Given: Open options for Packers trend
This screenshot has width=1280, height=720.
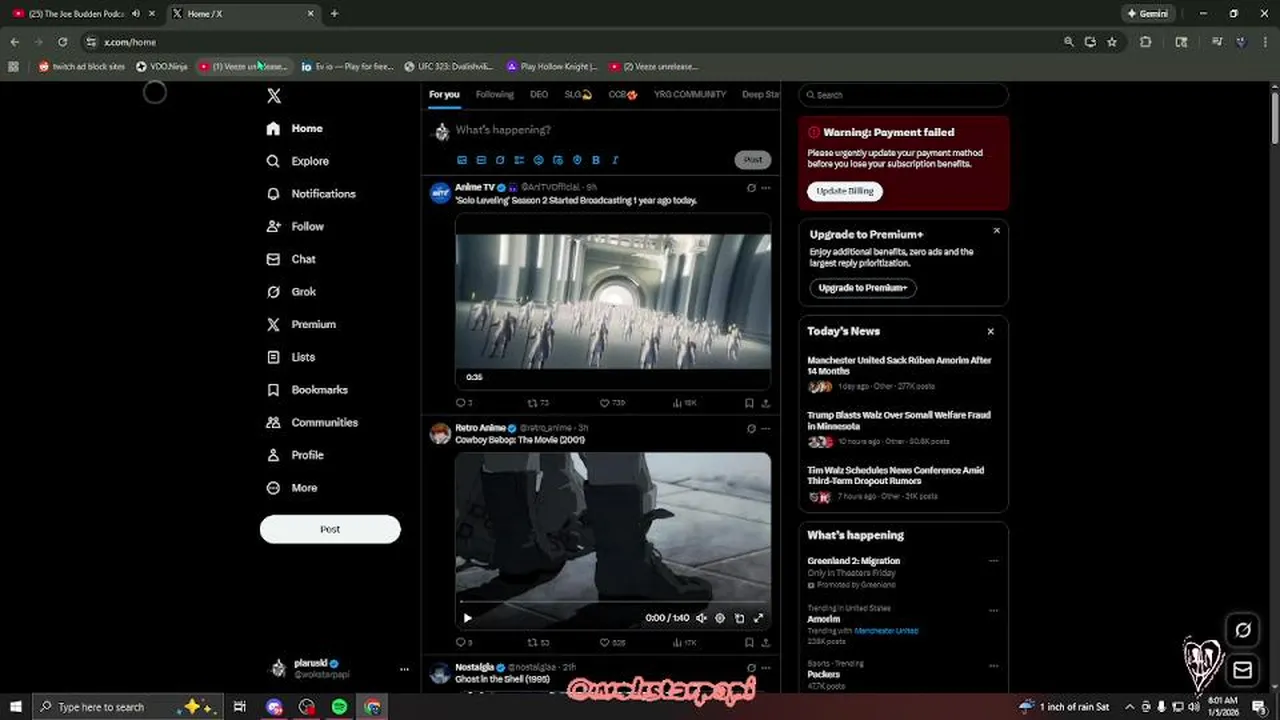Looking at the screenshot, I should (x=993, y=664).
